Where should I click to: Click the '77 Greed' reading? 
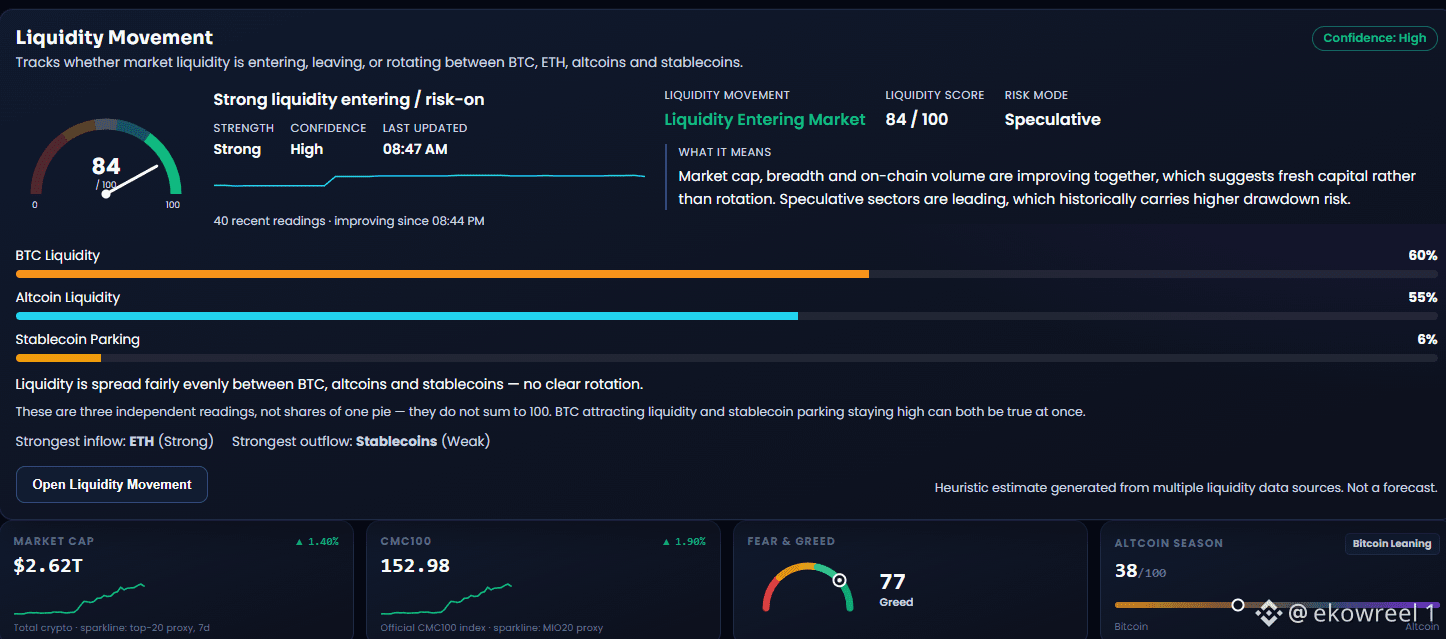click(896, 589)
